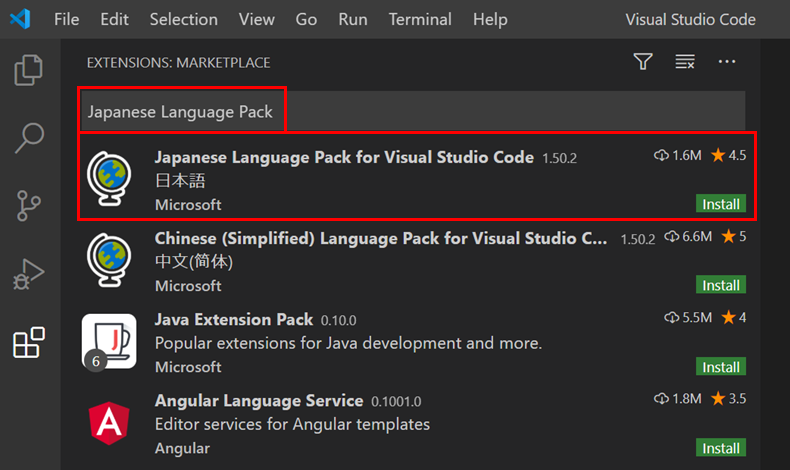Image resolution: width=790 pixels, height=470 pixels.
Task: Open the Search view in activity bar
Action: [x=29, y=138]
